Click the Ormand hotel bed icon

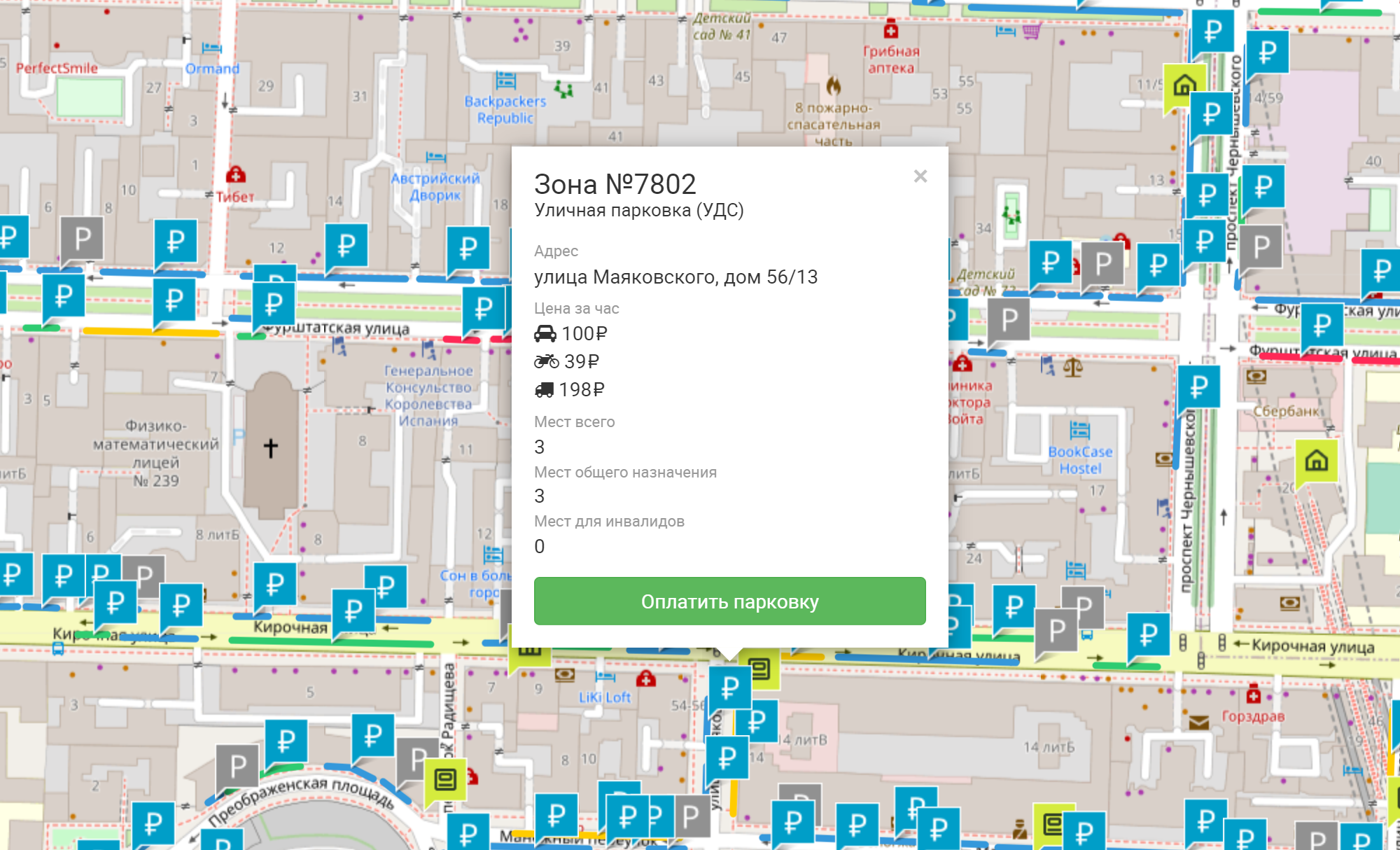212,48
